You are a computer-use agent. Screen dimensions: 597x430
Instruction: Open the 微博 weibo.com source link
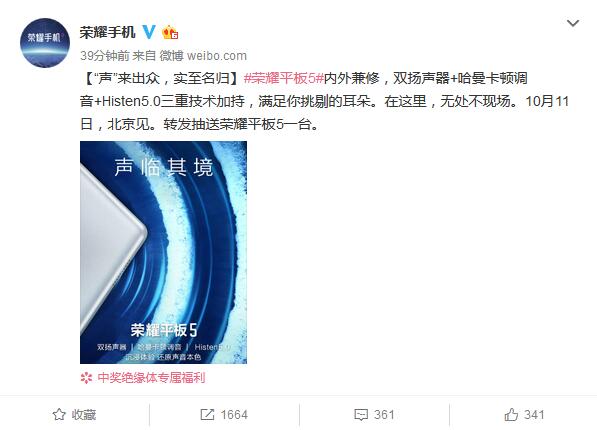tap(203, 56)
